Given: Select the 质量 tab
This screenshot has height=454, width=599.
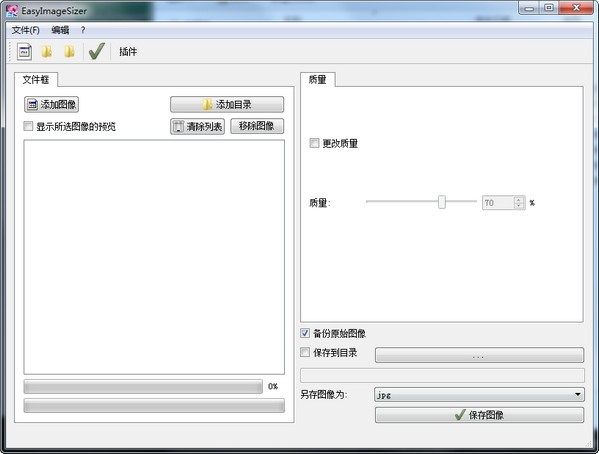Looking at the screenshot, I should pyautogui.click(x=317, y=79).
